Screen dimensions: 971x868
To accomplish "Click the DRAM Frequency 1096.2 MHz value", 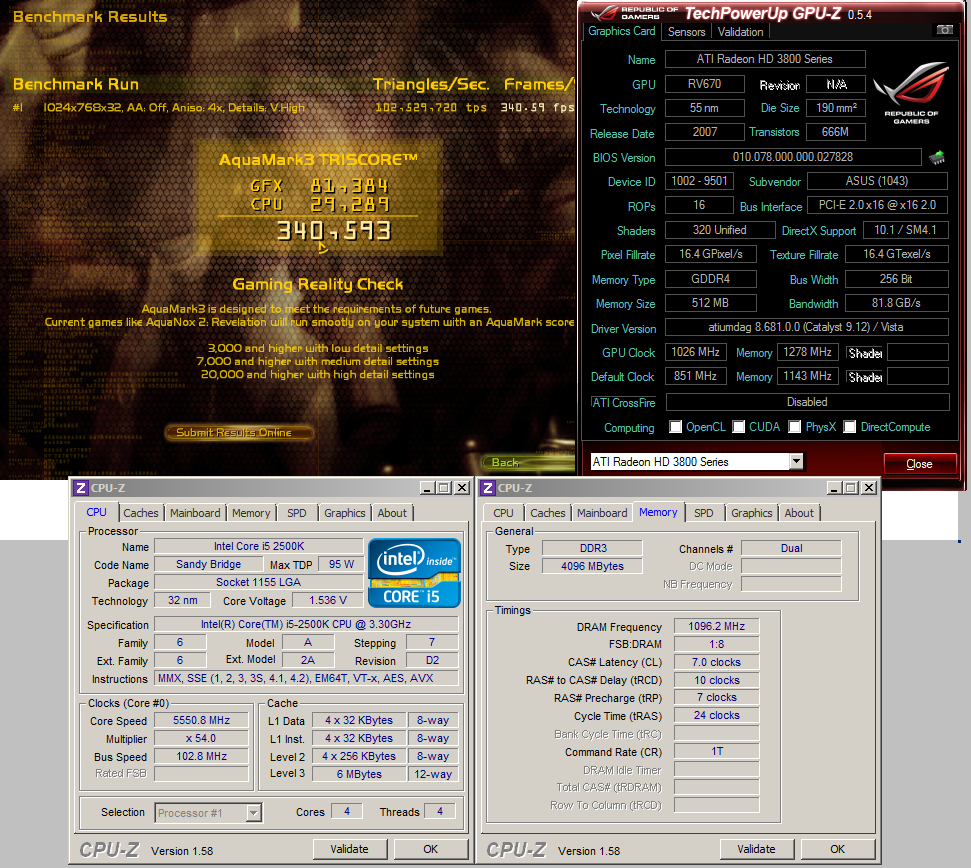I will pos(716,626).
